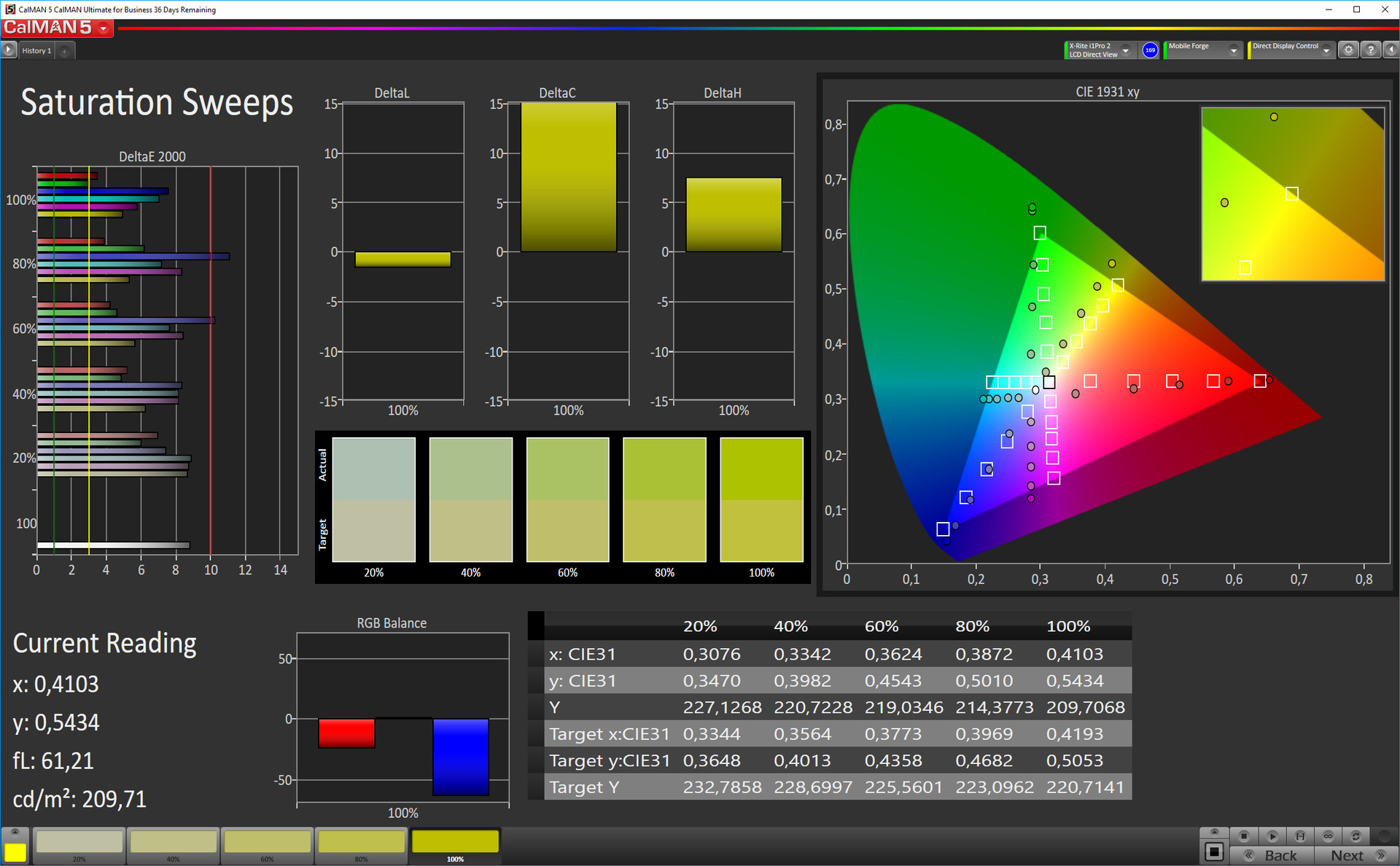Toggle the large square stop button

pyautogui.click(x=1214, y=851)
